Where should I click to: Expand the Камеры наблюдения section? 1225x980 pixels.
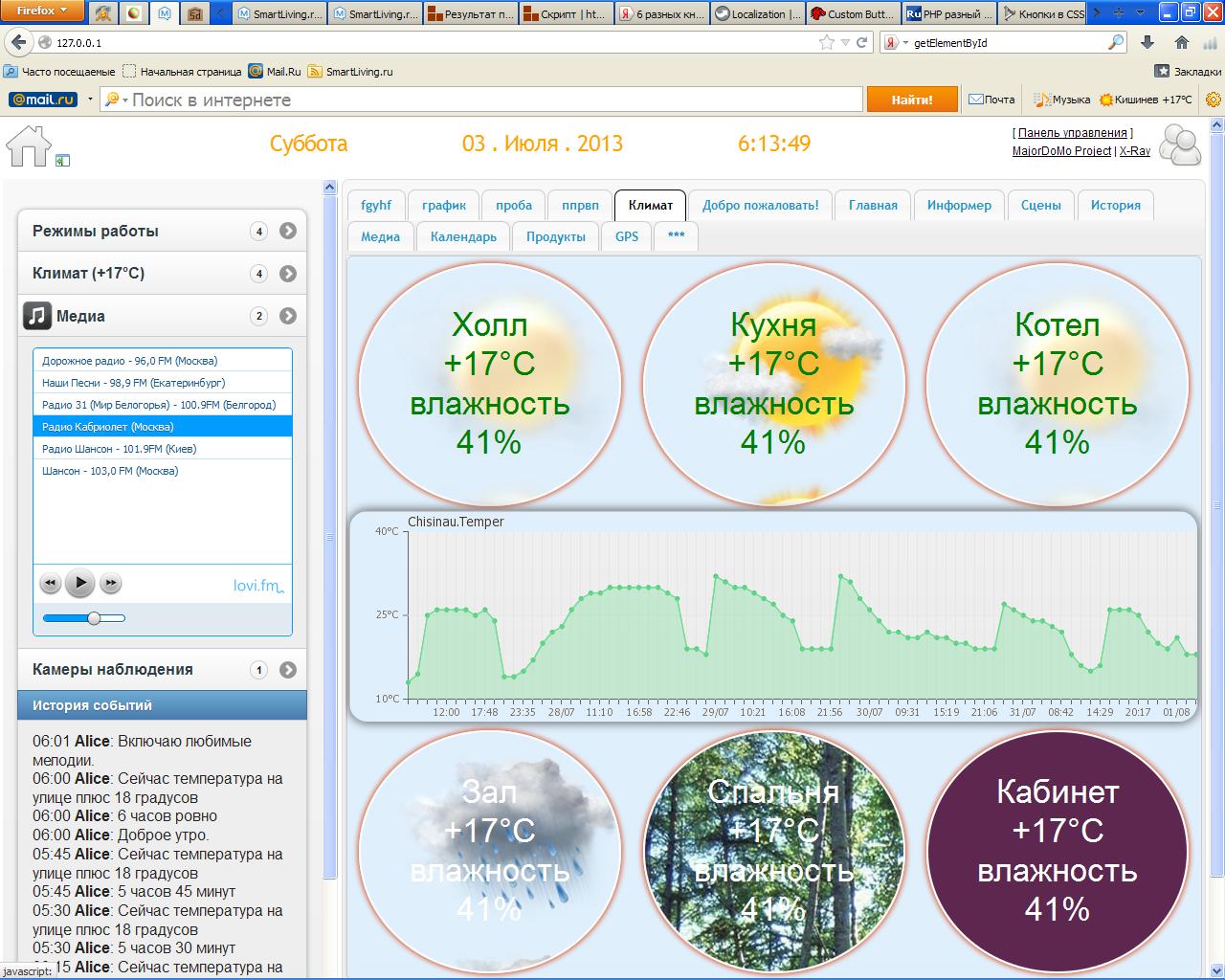pos(288,670)
